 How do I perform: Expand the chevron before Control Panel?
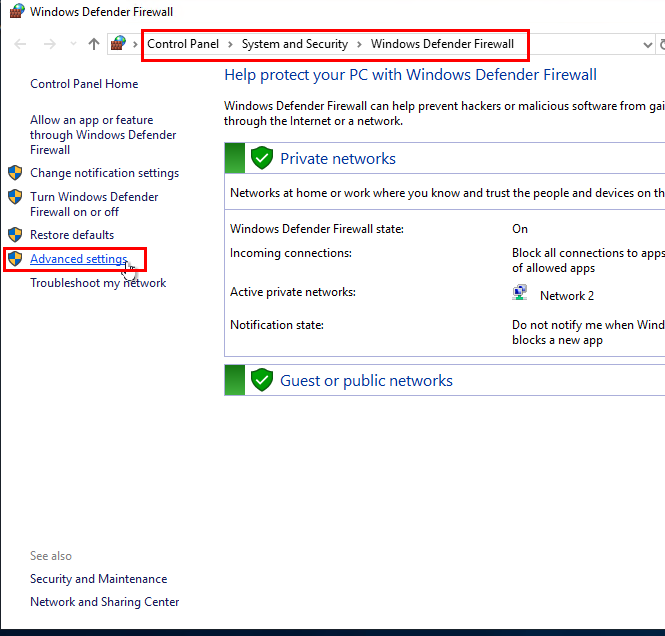tap(135, 44)
